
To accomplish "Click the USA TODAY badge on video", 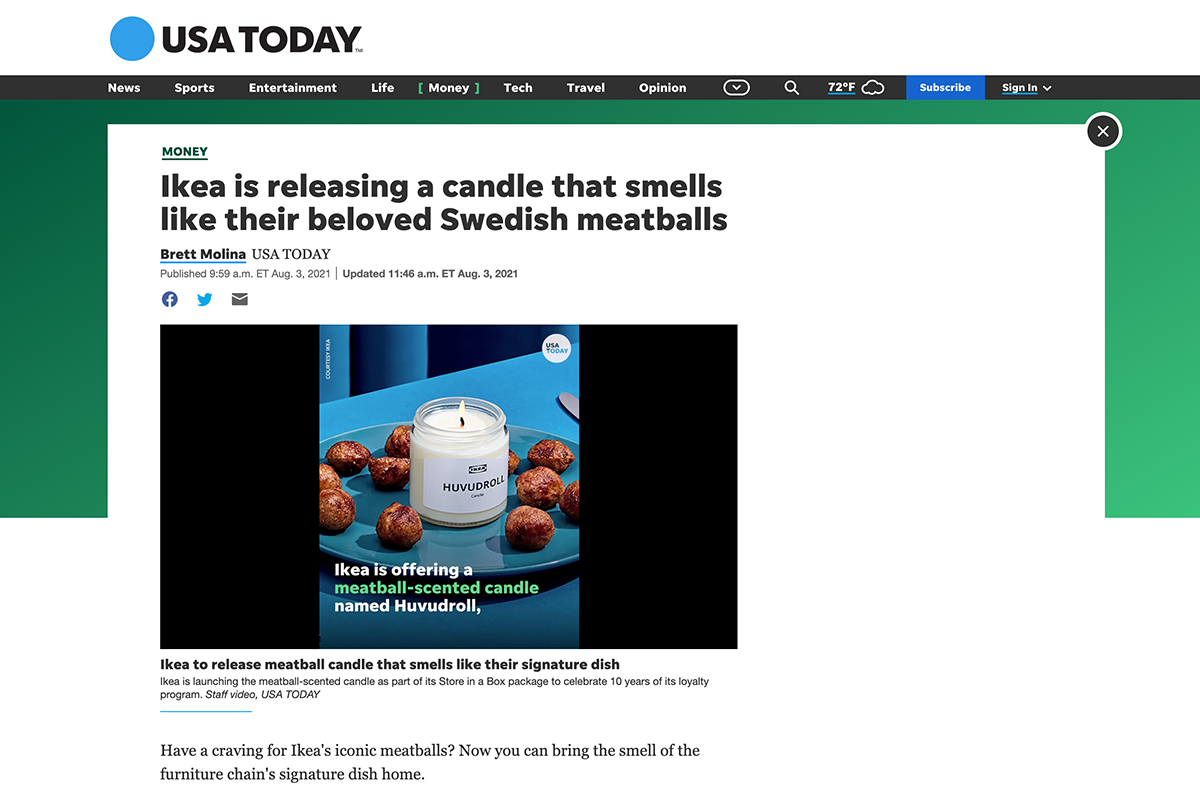I will [x=557, y=347].
